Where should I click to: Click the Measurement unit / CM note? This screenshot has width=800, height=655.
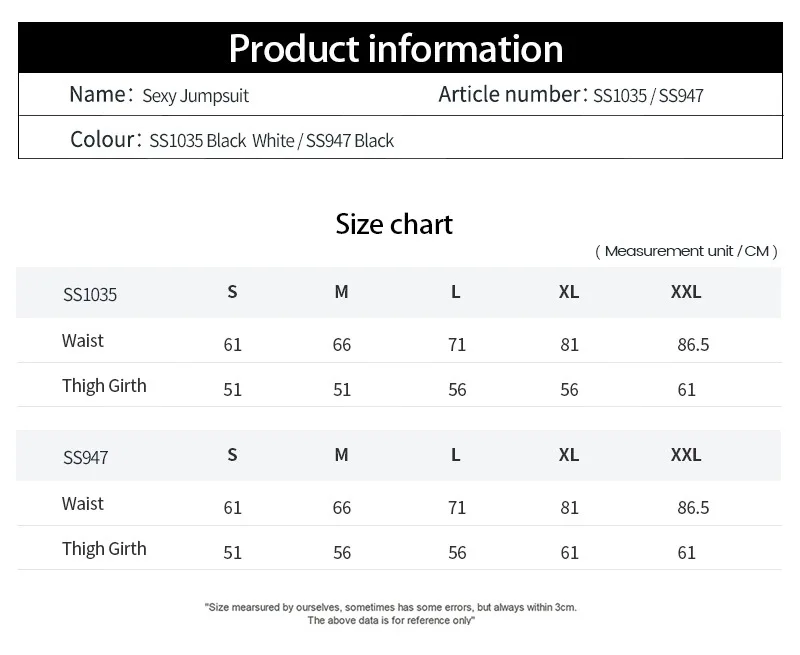[686, 251]
